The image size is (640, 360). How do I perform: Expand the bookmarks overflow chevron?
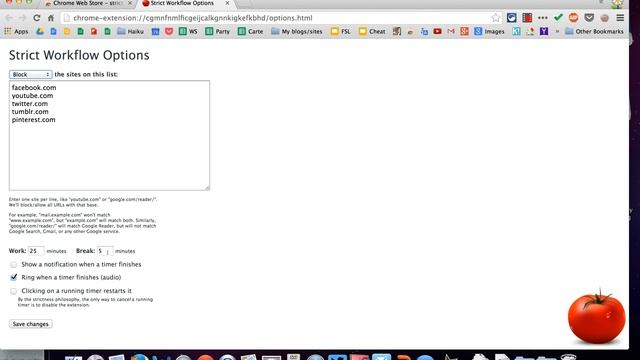557,31
